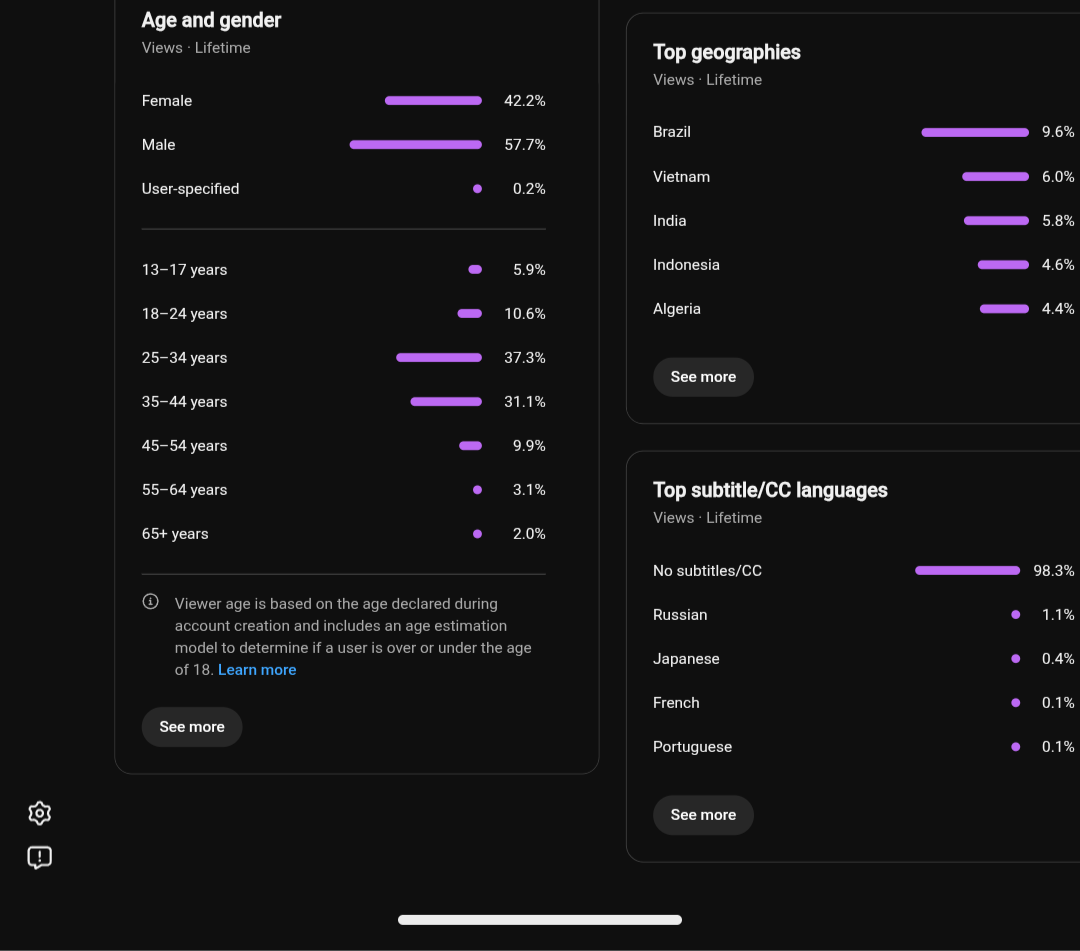Select the 35–44 years row bar

click(446, 401)
